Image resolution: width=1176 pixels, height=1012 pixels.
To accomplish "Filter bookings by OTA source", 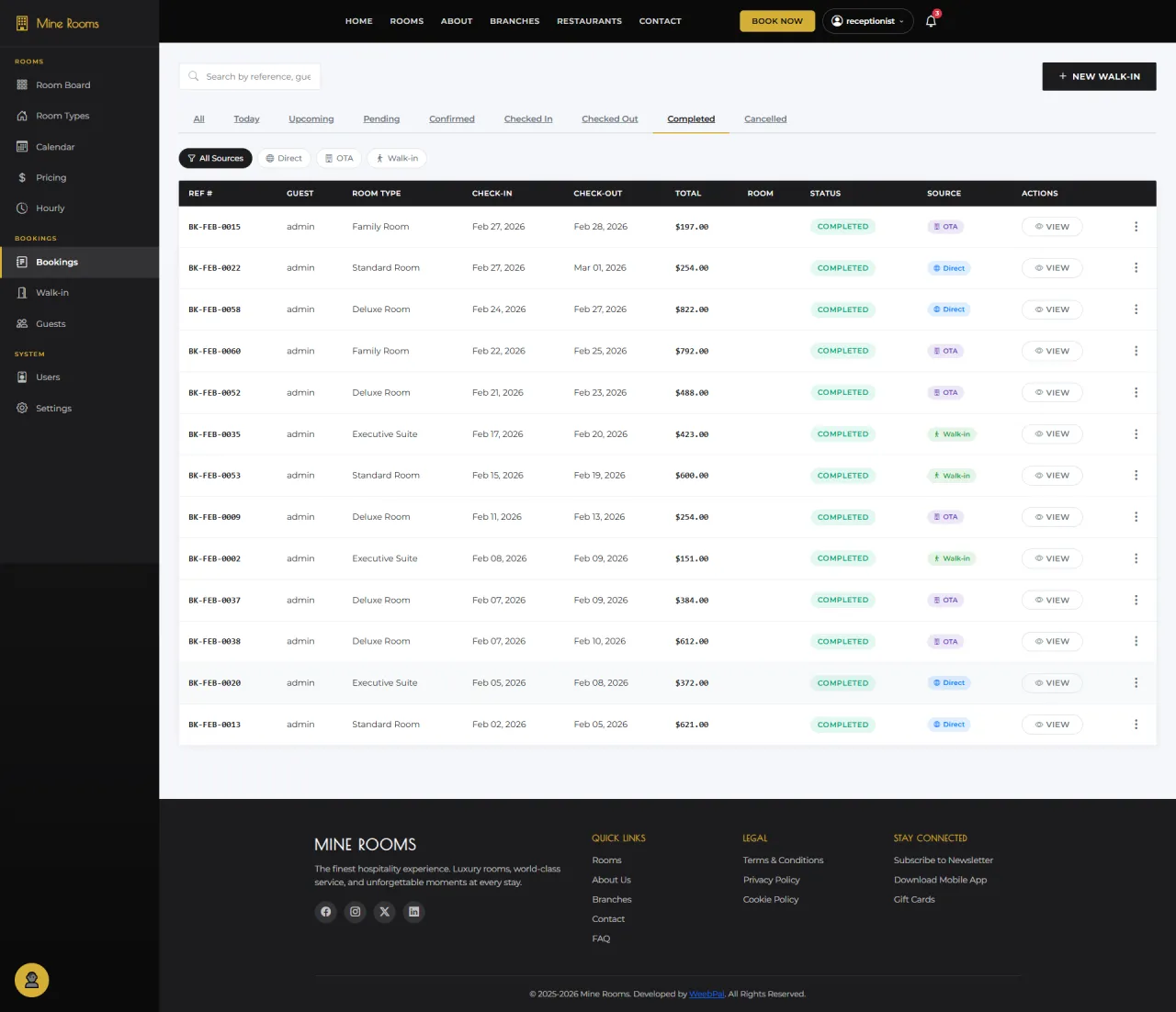I will pos(339,158).
